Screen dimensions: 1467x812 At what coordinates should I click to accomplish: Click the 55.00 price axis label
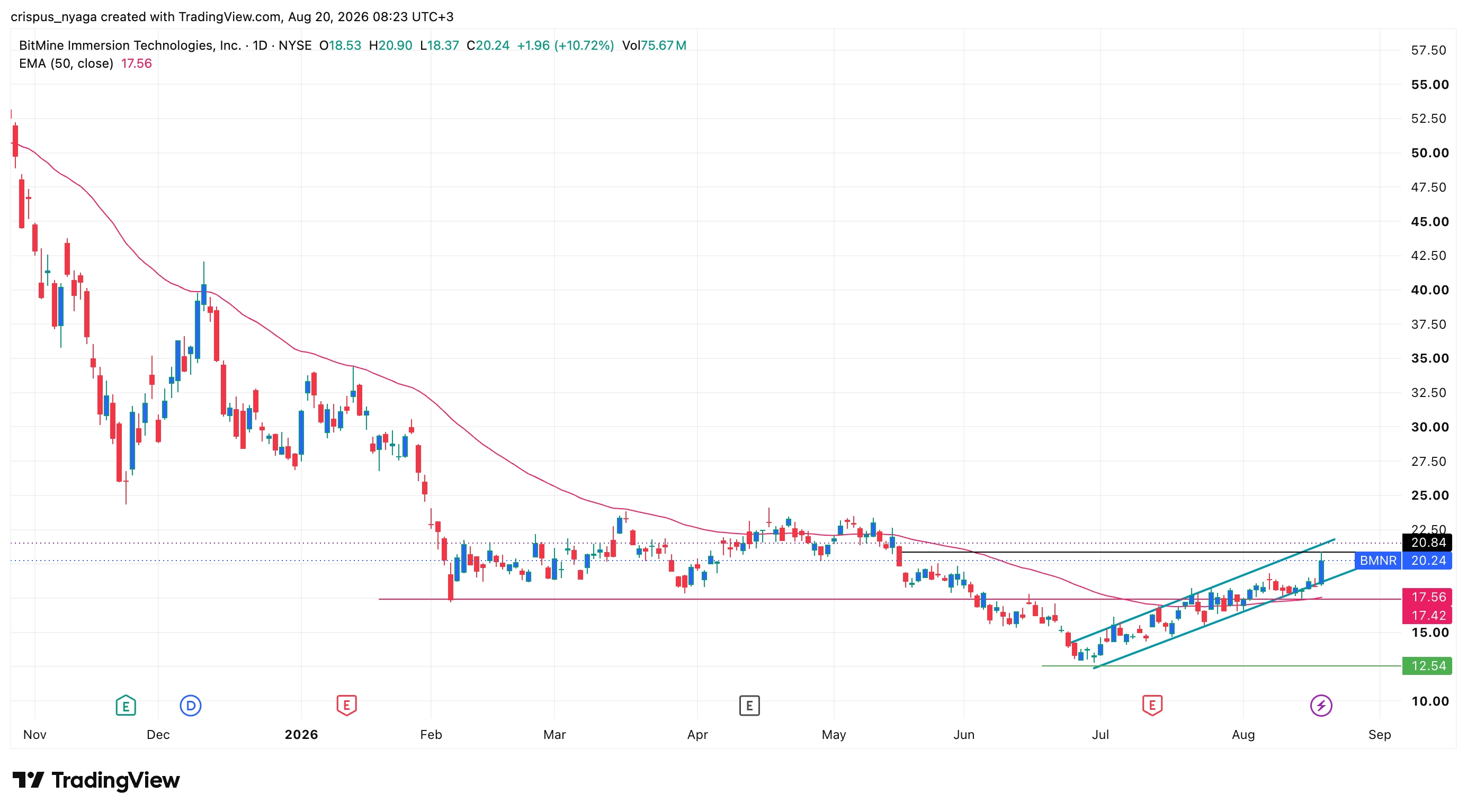click(x=1429, y=85)
